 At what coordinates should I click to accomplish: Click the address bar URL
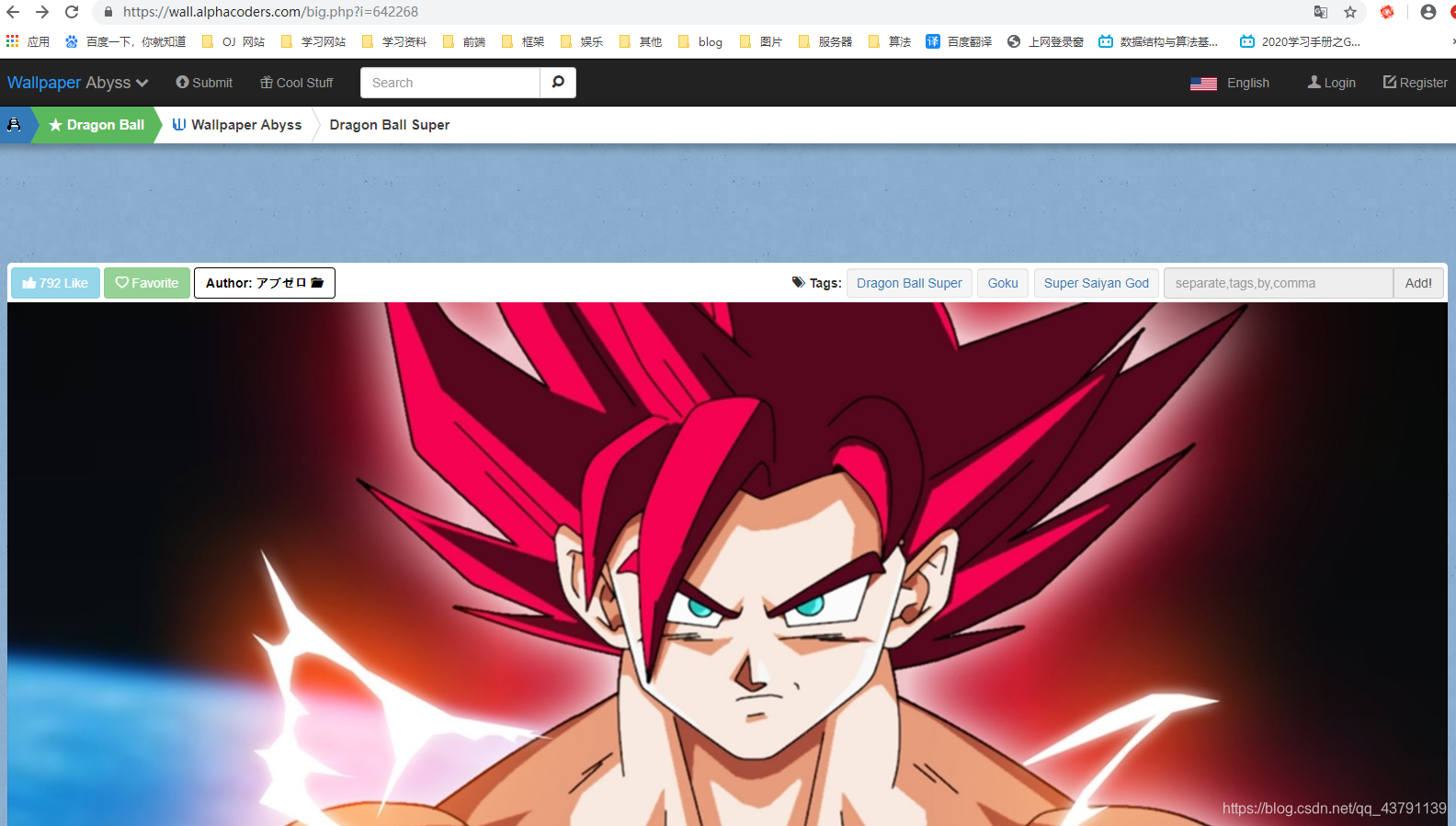point(271,12)
